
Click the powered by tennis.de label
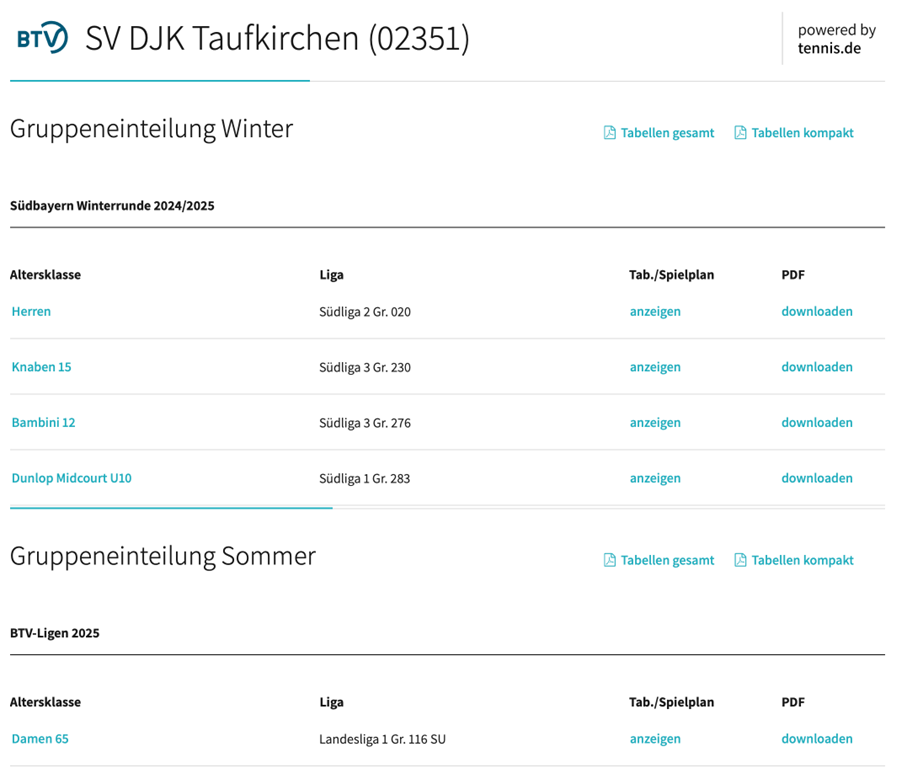(836, 39)
